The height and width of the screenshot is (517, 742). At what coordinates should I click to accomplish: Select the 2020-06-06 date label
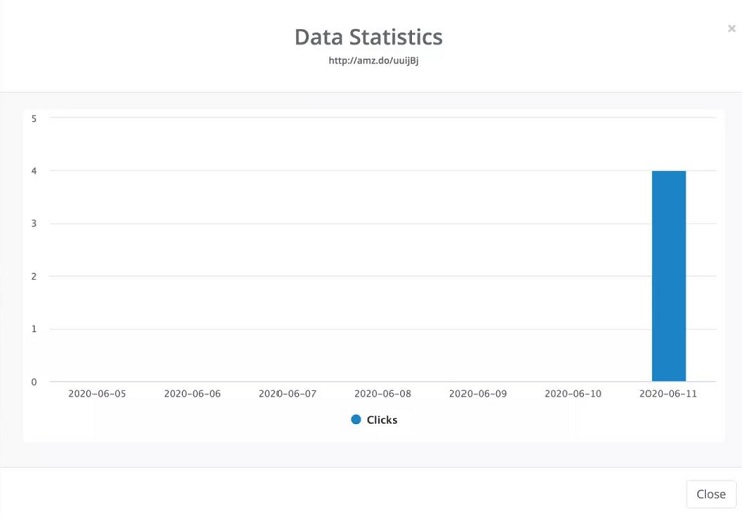coord(192,394)
